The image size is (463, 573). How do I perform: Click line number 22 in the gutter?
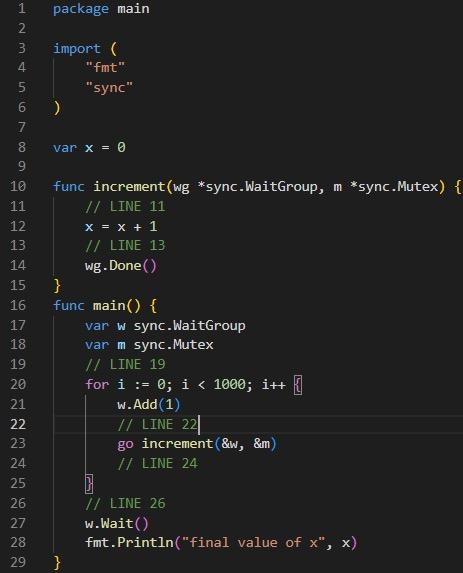click(x=18, y=424)
